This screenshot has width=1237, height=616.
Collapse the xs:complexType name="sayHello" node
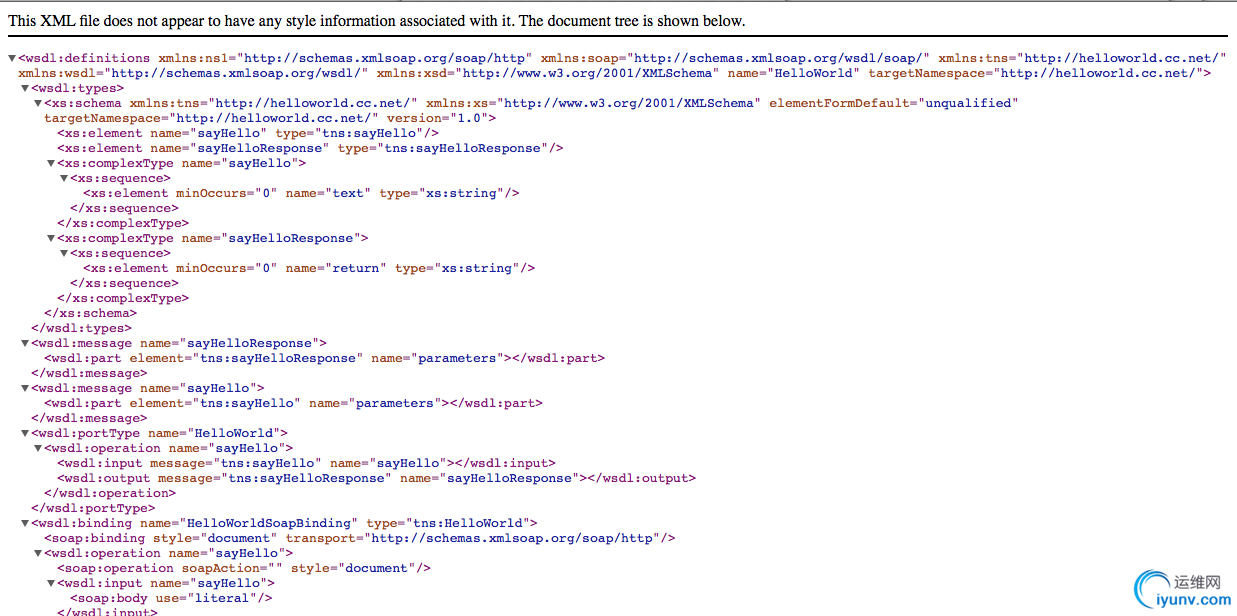[x=51, y=163]
